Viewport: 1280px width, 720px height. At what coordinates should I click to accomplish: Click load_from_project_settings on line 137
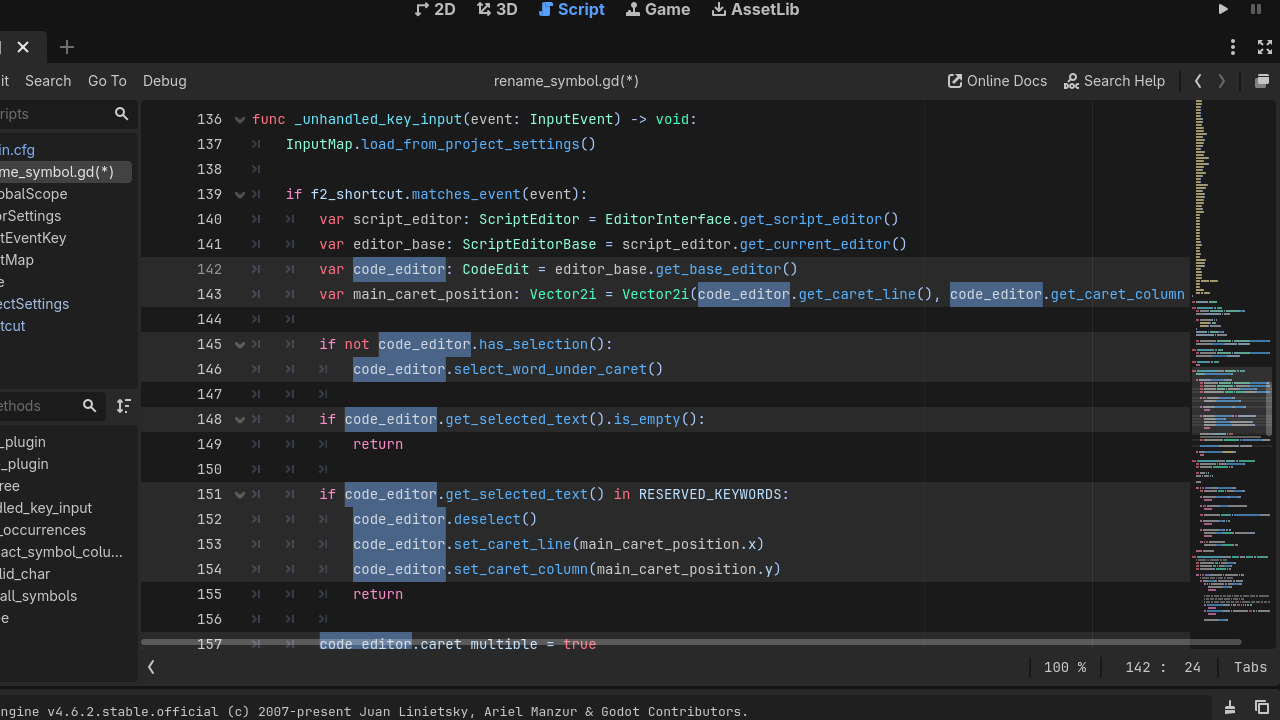coord(470,144)
